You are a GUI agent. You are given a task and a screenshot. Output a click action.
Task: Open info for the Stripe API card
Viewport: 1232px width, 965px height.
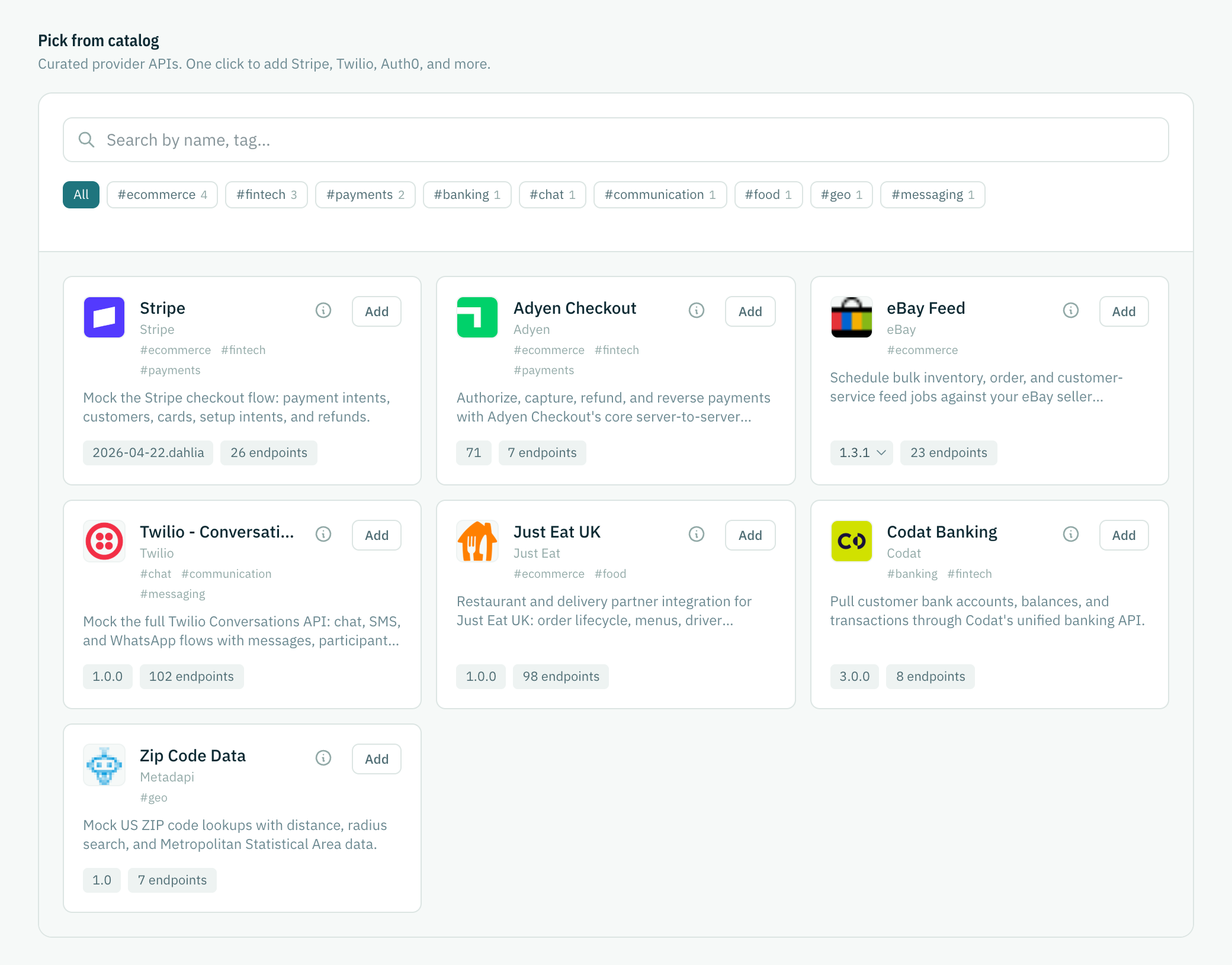(x=323, y=310)
